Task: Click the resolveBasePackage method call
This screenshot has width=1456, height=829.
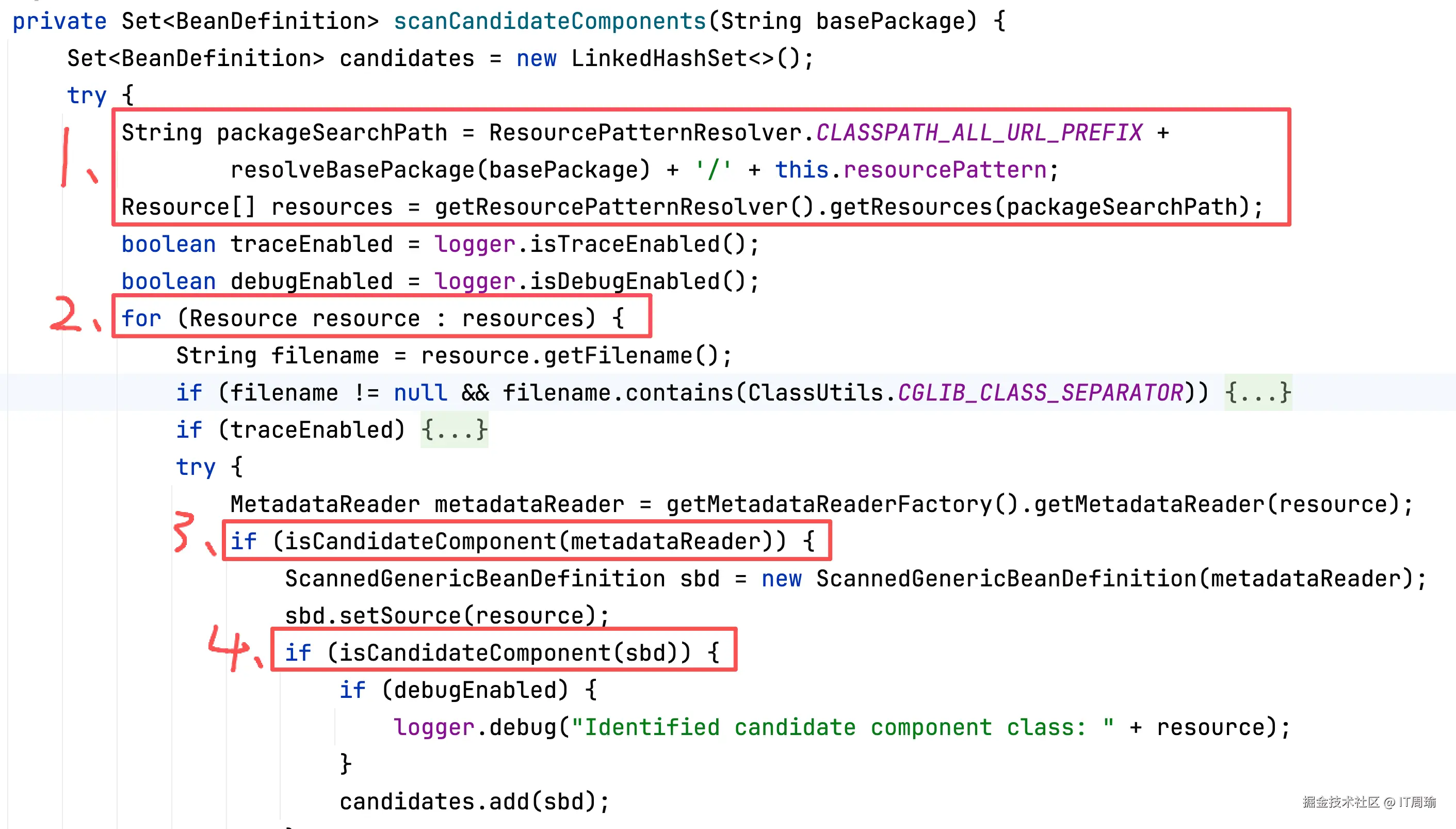Action: click(353, 170)
